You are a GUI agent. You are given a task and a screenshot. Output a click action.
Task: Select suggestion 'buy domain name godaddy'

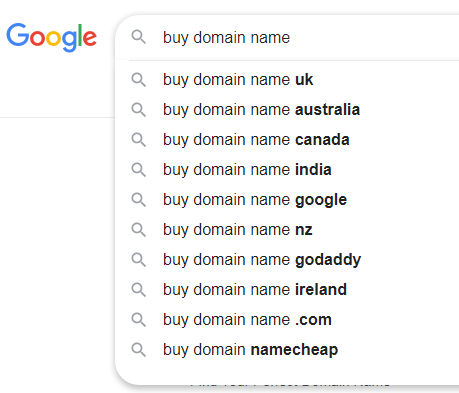287,260
